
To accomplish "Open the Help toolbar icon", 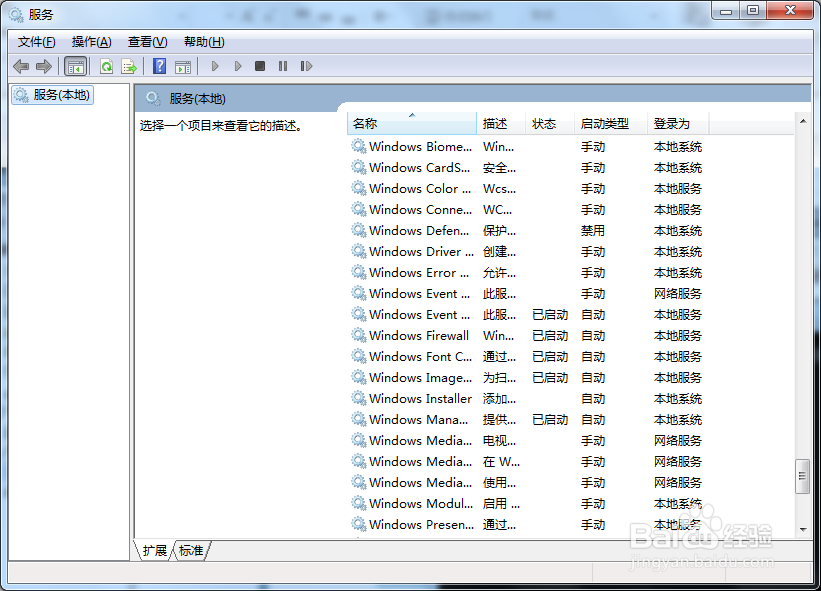I will (x=159, y=66).
